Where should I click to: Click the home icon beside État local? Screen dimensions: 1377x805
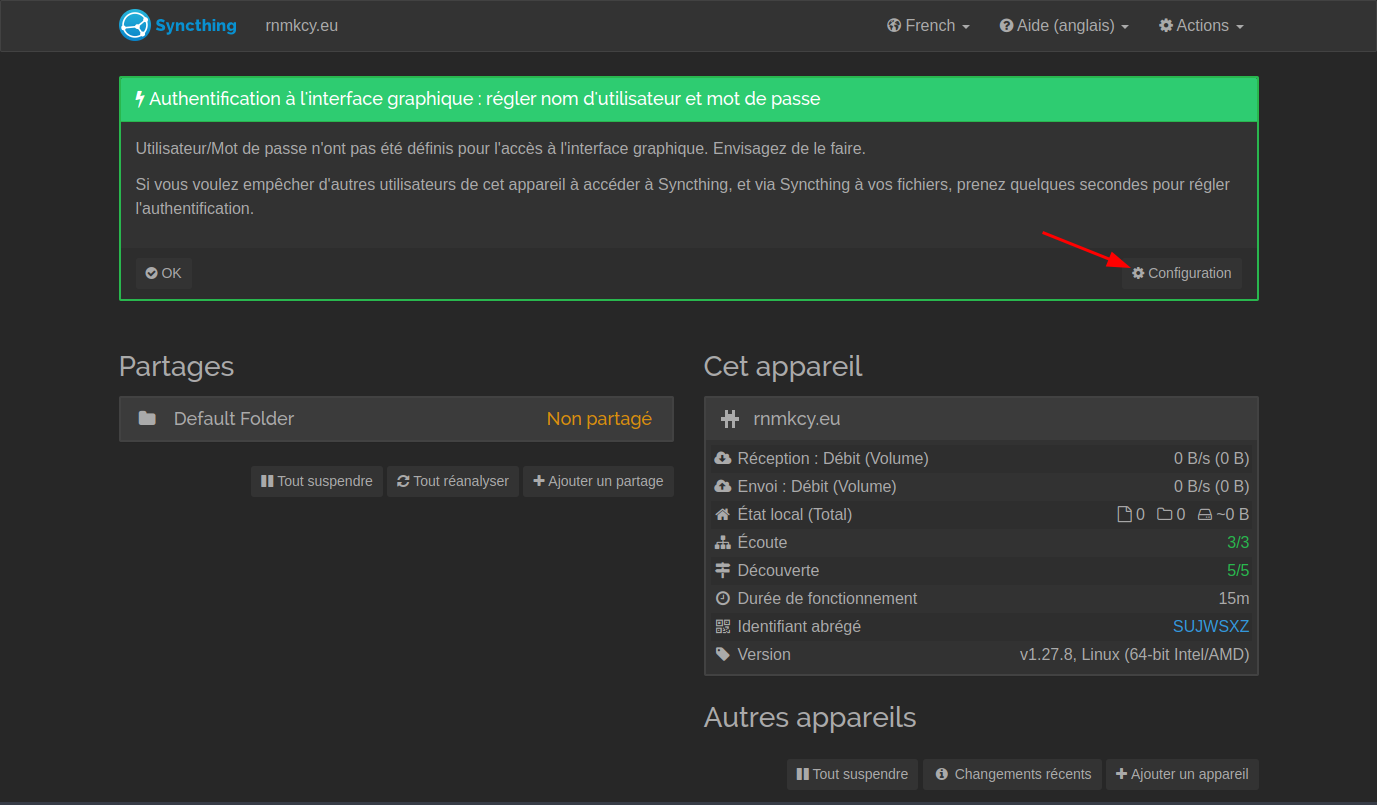pos(723,514)
